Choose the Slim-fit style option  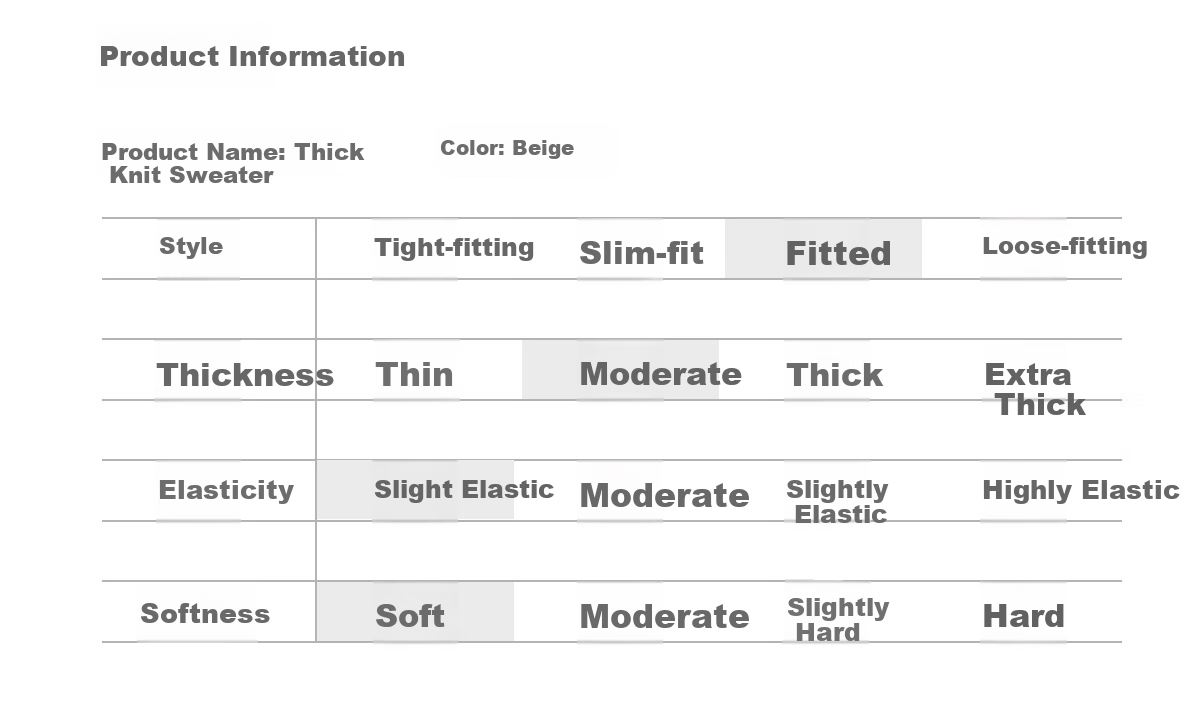point(641,254)
